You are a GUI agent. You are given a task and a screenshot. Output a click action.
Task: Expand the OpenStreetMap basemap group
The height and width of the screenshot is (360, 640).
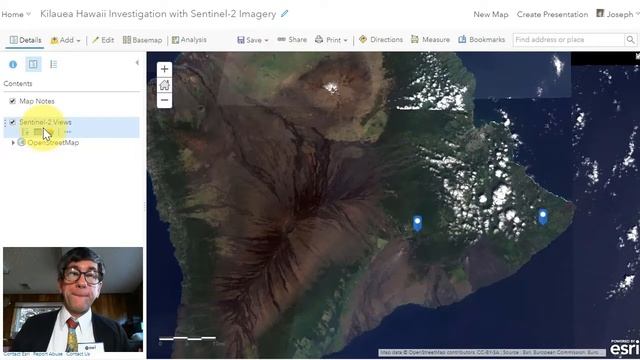click(13, 143)
